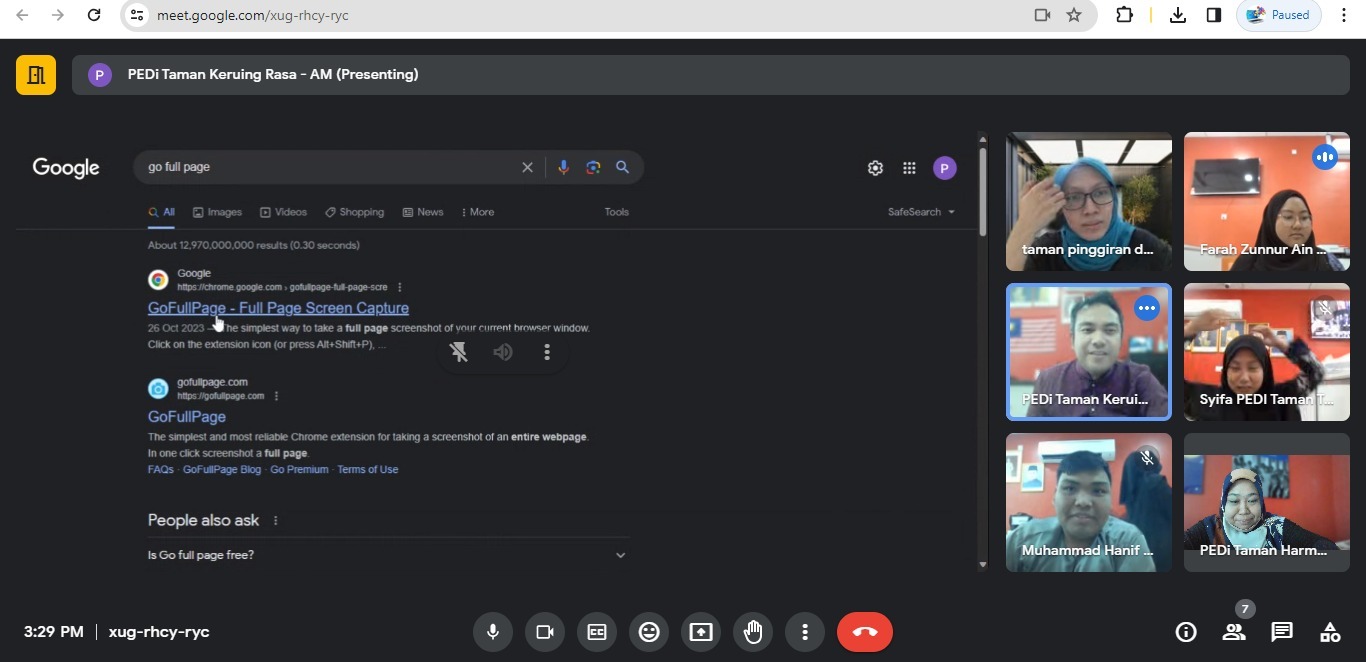1366x662 pixels.
Task: Expand options on PEDi Taman Keruing tile
Action: click(x=1146, y=308)
